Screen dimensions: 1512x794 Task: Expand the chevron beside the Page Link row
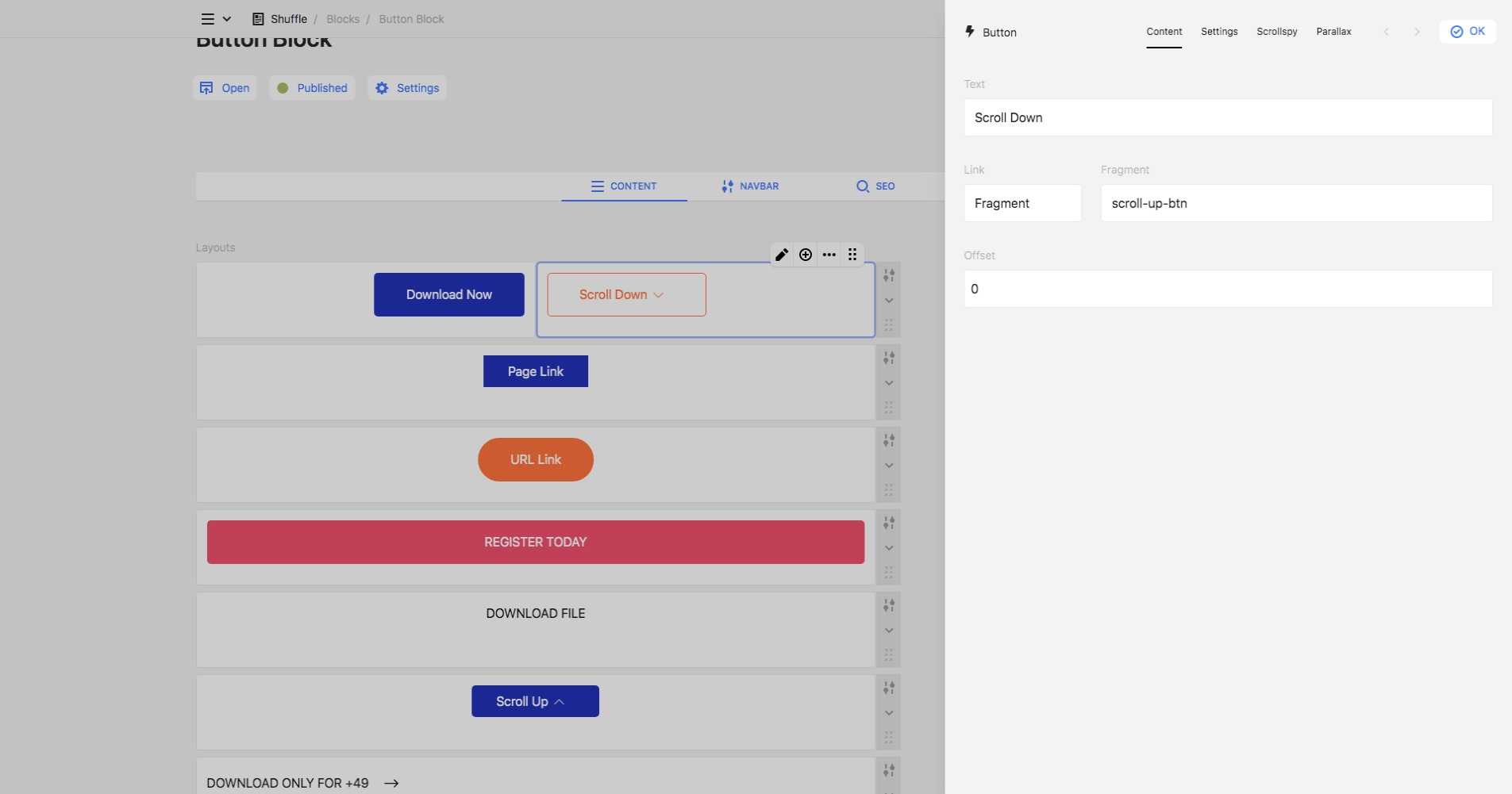tap(889, 383)
